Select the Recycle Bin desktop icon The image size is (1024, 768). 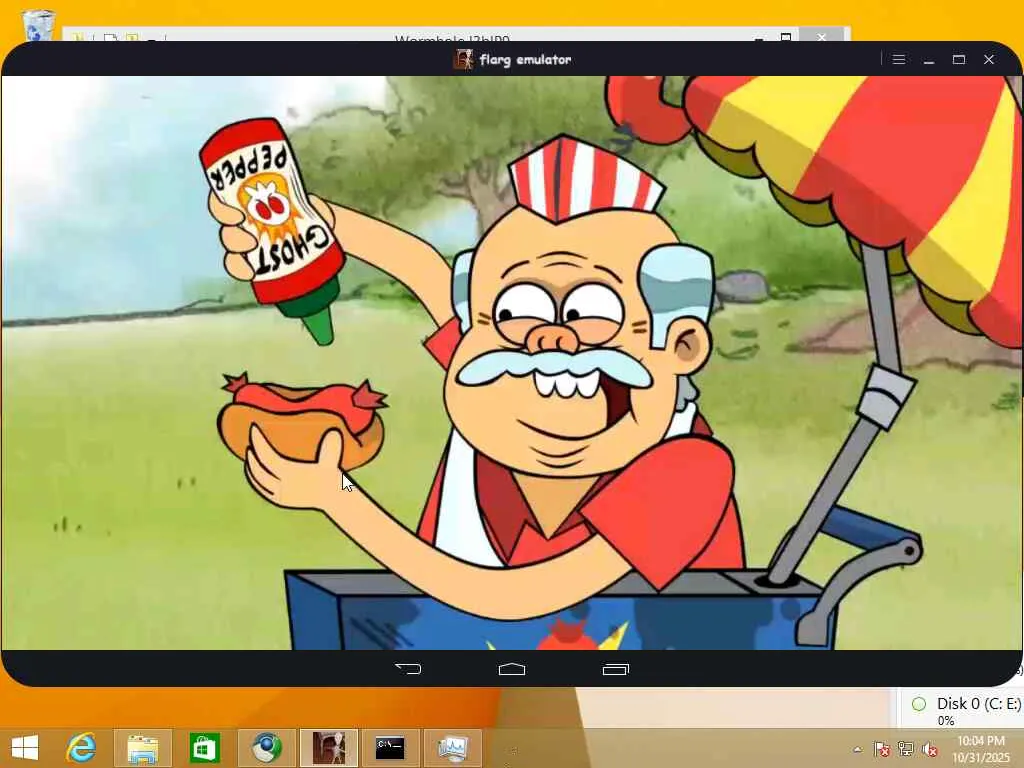point(38,25)
